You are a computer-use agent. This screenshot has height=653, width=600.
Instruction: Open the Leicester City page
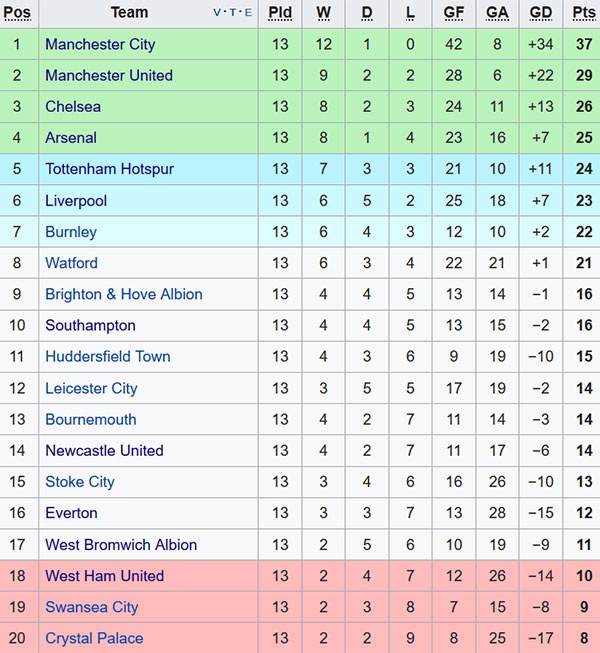point(91,388)
